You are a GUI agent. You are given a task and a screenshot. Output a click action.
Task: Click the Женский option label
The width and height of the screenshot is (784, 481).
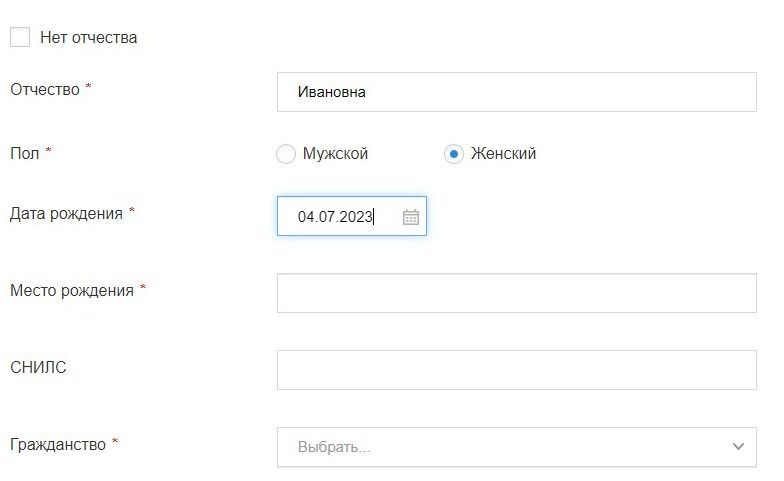click(503, 154)
